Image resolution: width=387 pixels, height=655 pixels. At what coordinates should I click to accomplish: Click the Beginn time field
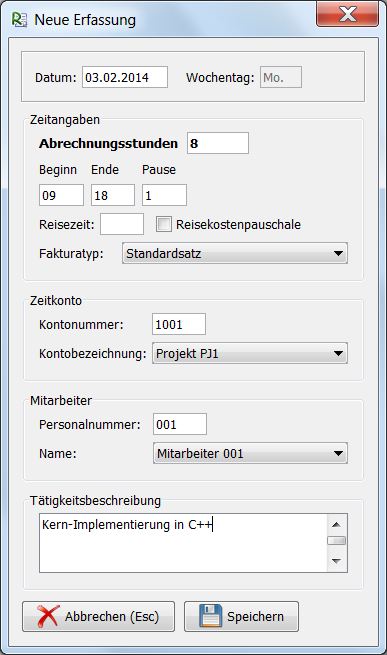pos(61,195)
